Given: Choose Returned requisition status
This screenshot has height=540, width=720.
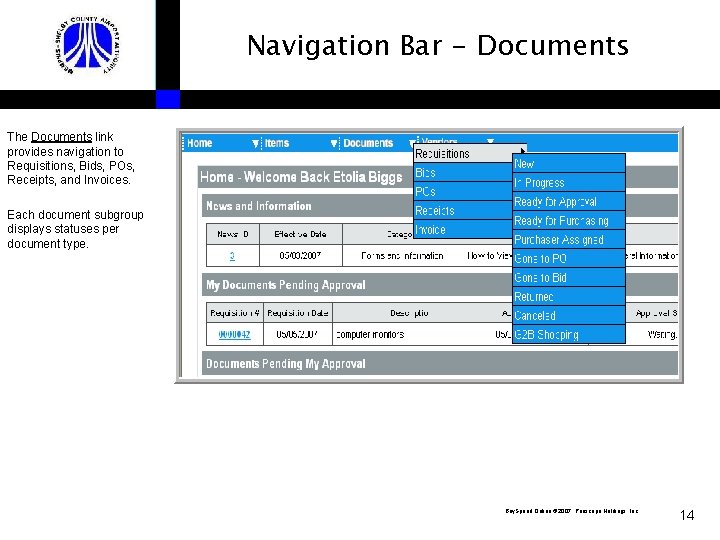Looking at the screenshot, I should click(569, 297).
